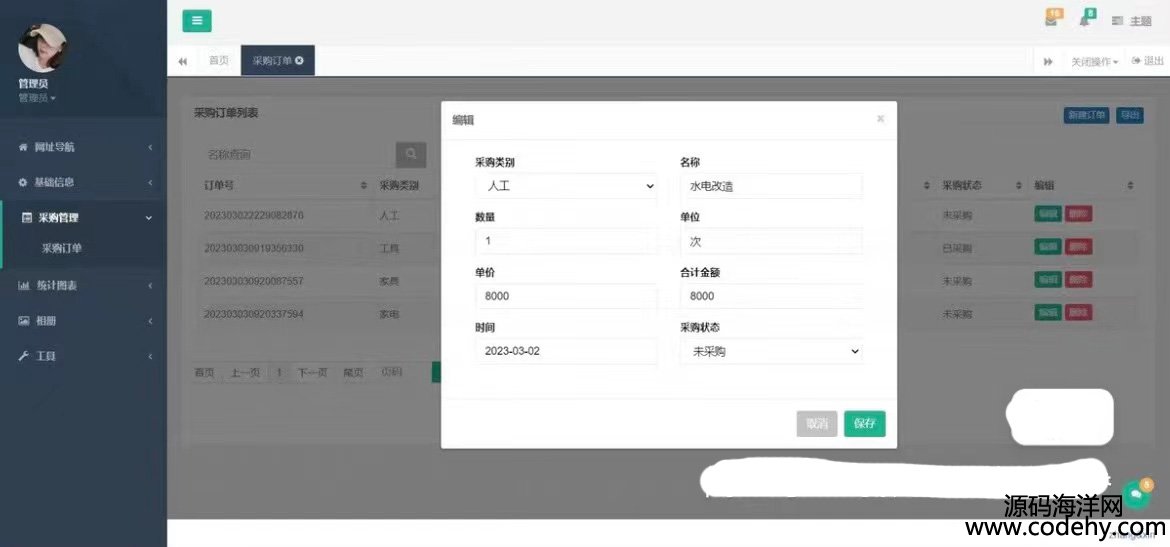The image size is (1170, 547).
Task: Click the 时间 date field showing 2023-03-02
Action: [565, 351]
